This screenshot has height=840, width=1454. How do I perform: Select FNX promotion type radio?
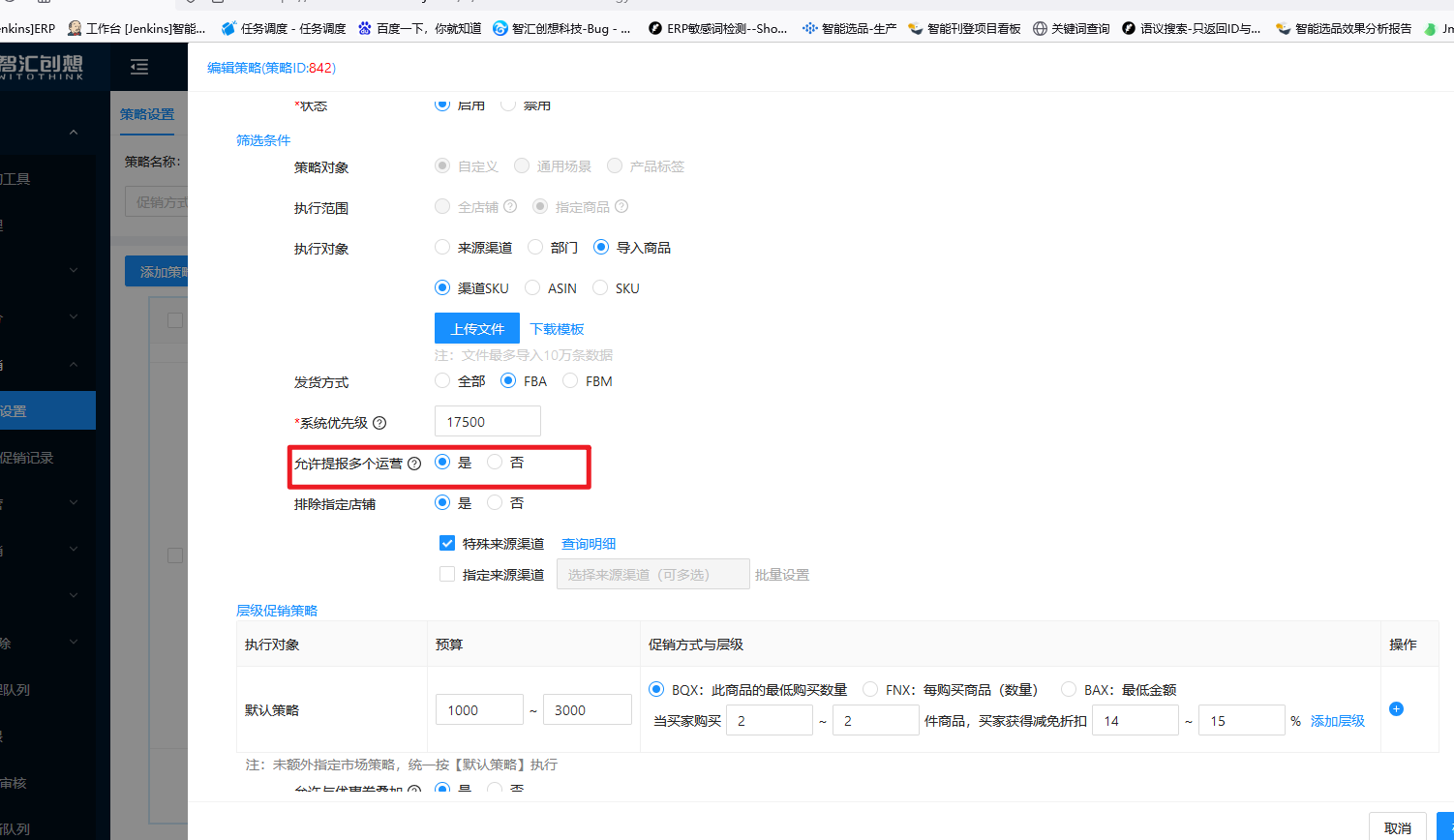(870, 690)
